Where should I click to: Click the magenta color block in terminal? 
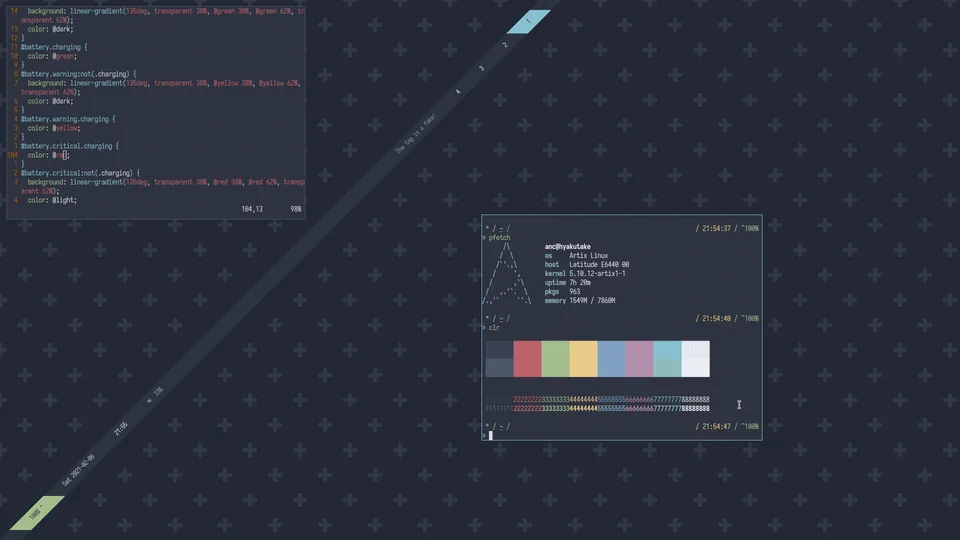click(x=640, y=359)
